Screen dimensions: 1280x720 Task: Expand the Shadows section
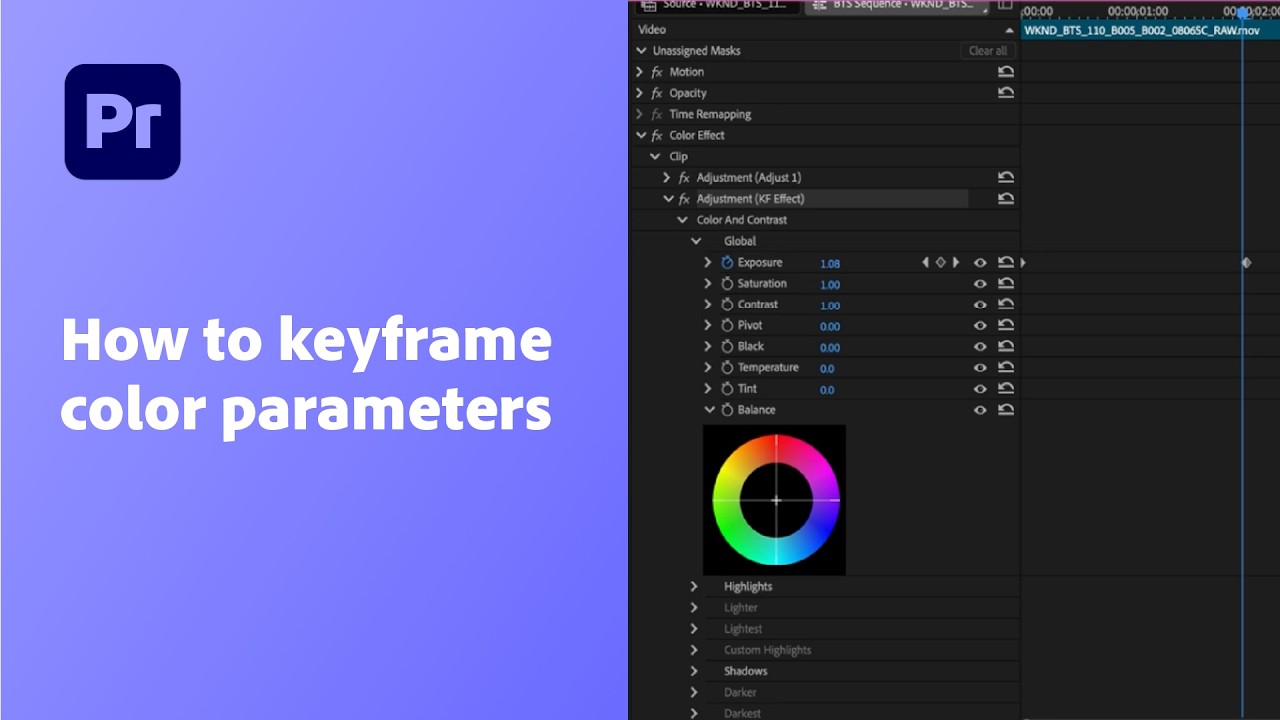pyautogui.click(x=694, y=671)
